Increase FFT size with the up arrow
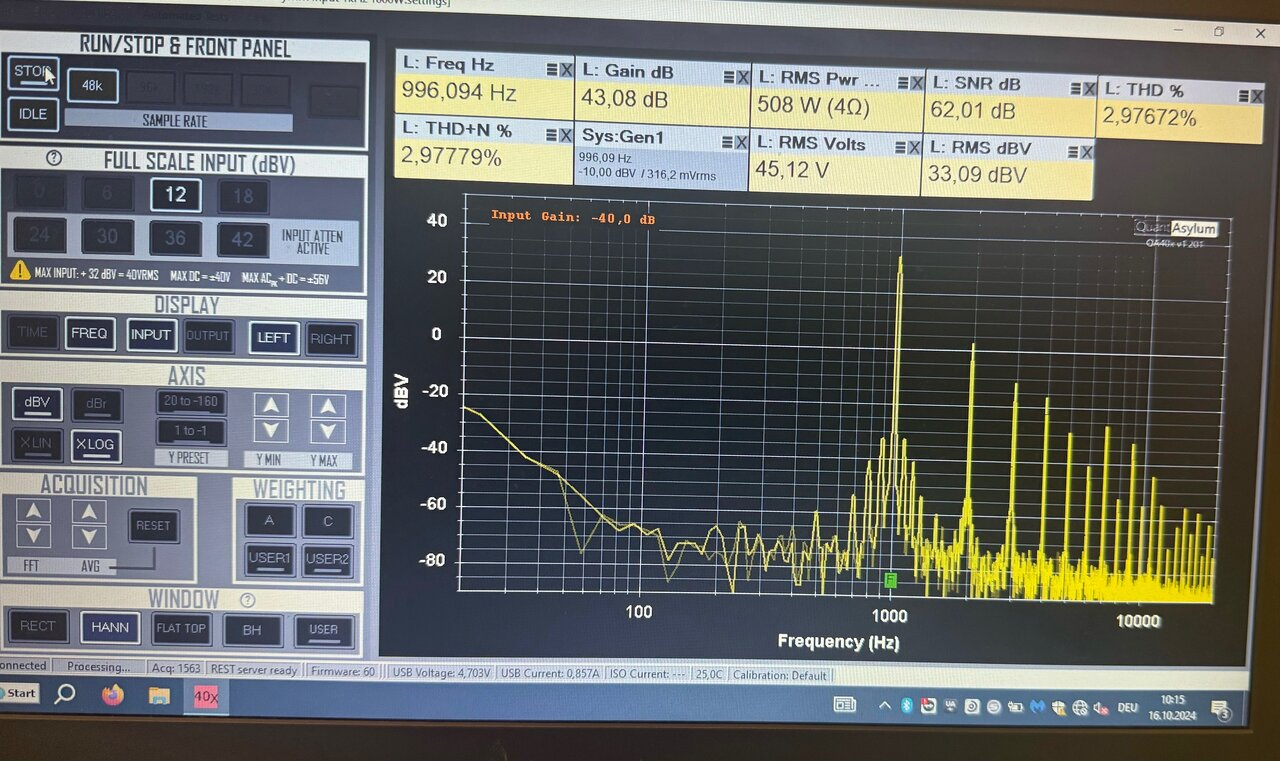Image resolution: width=1280 pixels, height=761 pixels. pyautogui.click(x=33, y=510)
